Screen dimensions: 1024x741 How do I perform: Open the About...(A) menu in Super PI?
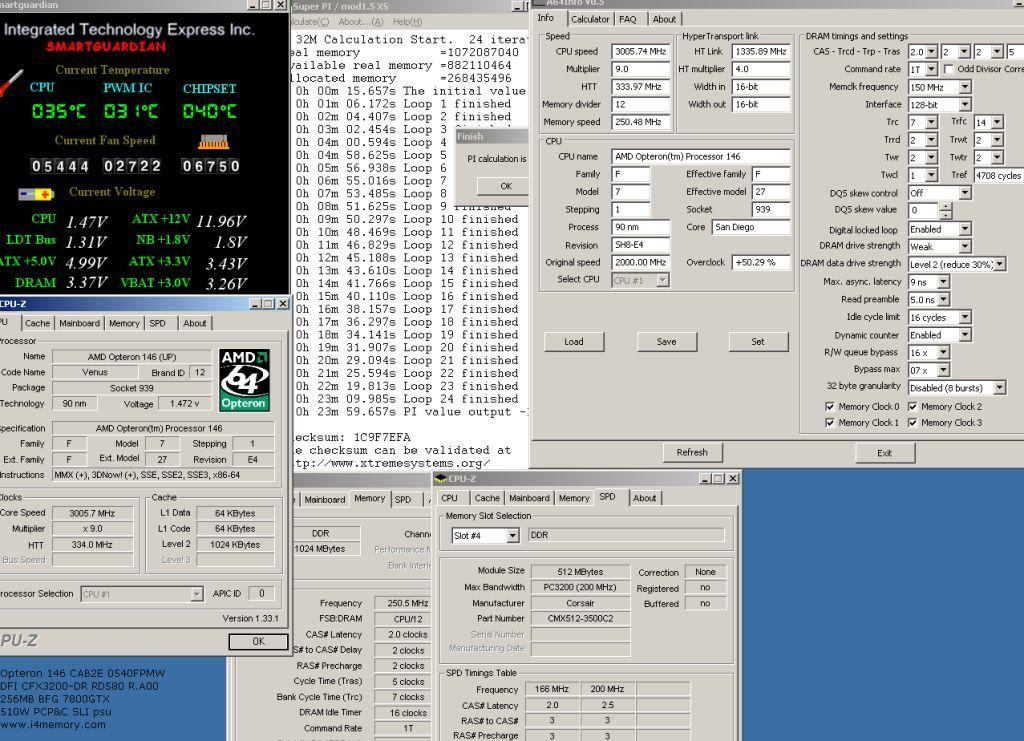coord(361,22)
